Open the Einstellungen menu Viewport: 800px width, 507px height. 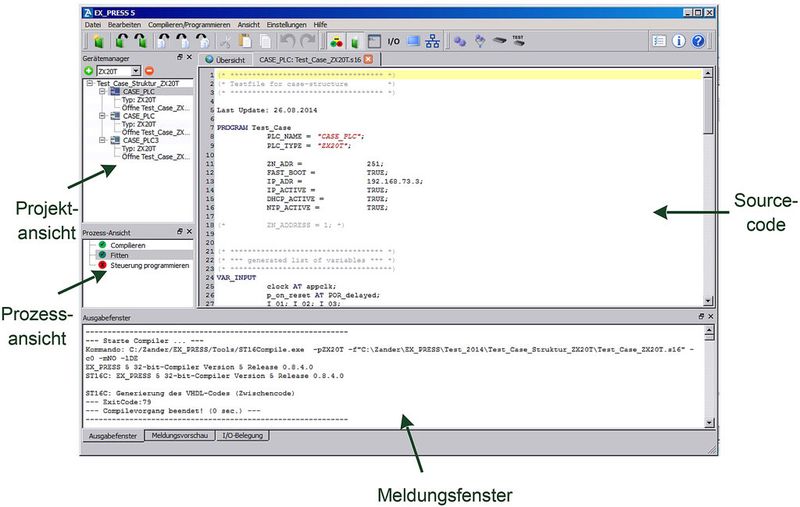pyautogui.click(x=286, y=24)
